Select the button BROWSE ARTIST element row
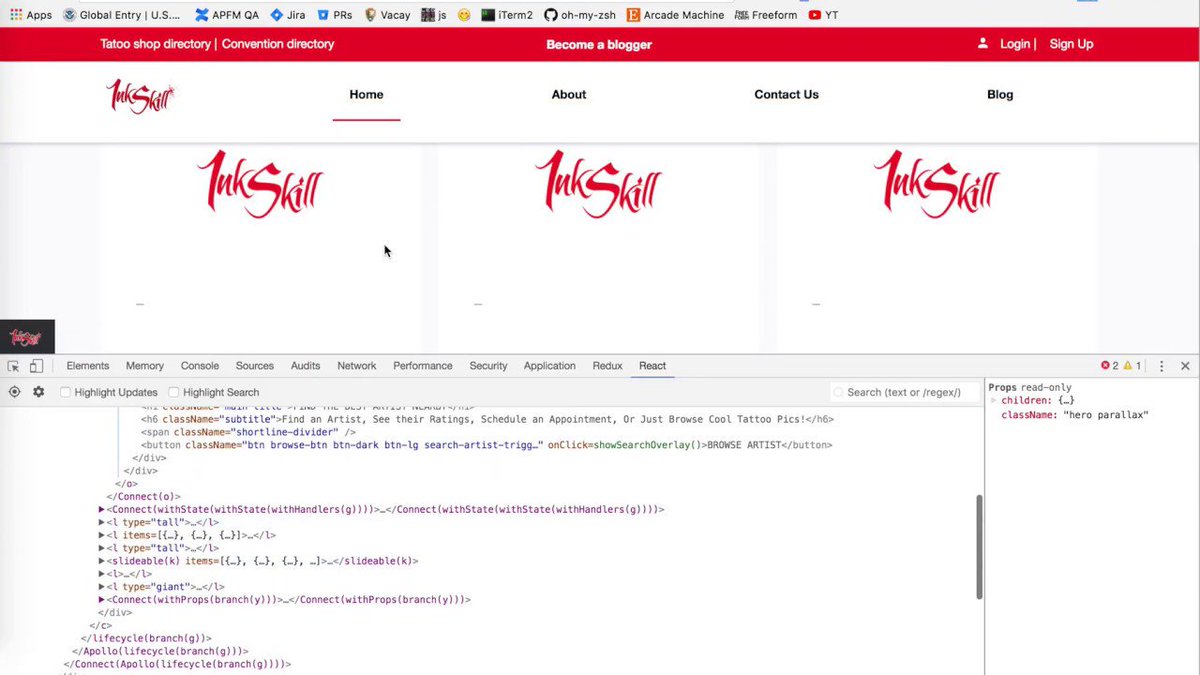 [x=486, y=445]
